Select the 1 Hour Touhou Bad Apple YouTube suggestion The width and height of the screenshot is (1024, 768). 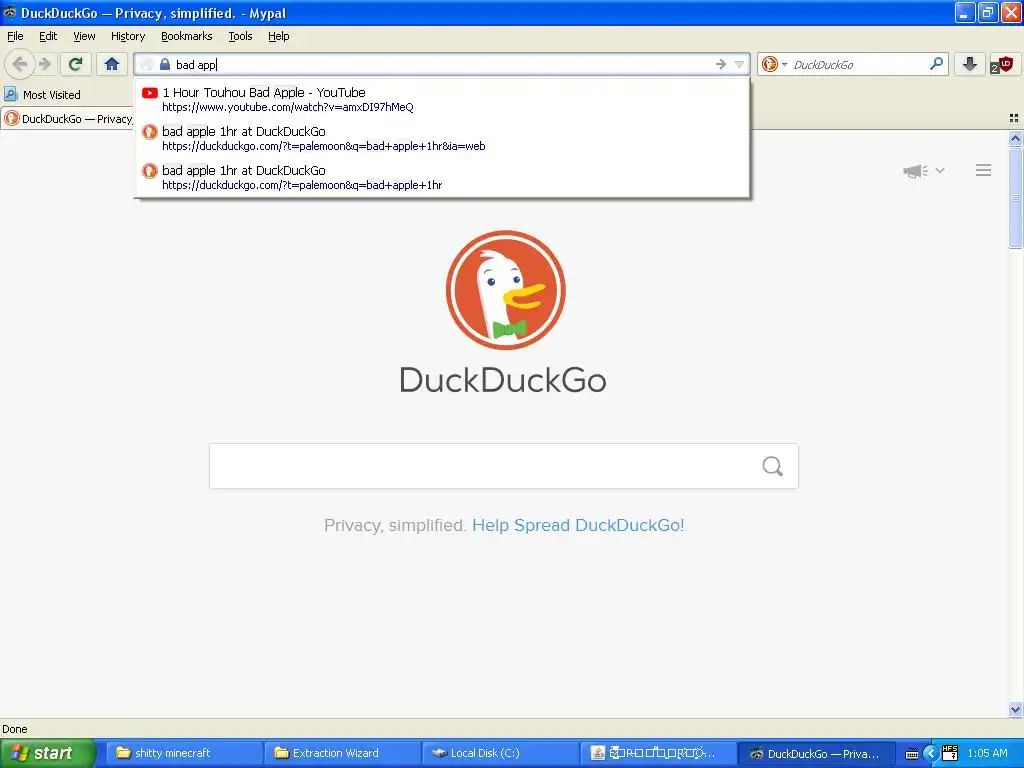tap(442, 99)
